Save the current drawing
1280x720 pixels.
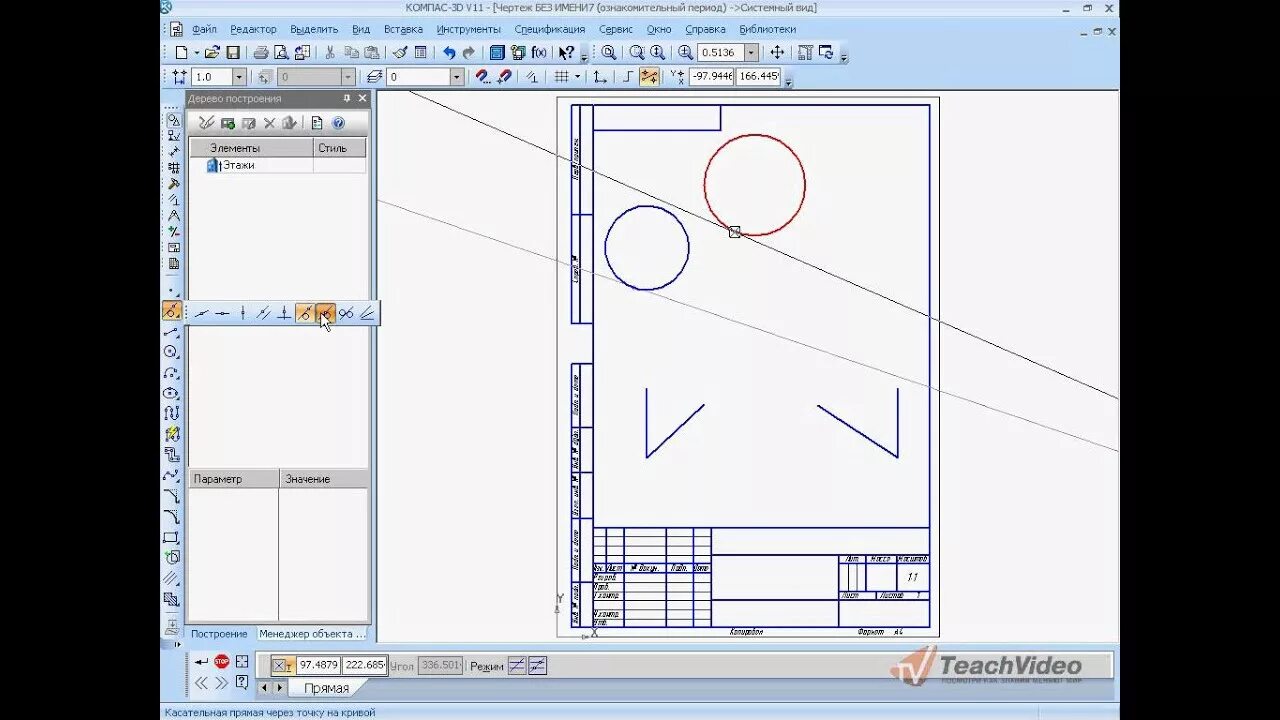click(233, 52)
